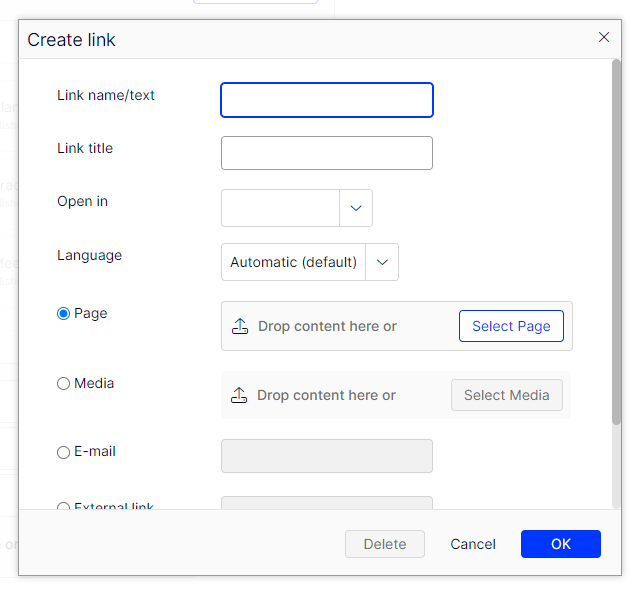Confirm with the OK button
644x598 pixels.
[560, 544]
